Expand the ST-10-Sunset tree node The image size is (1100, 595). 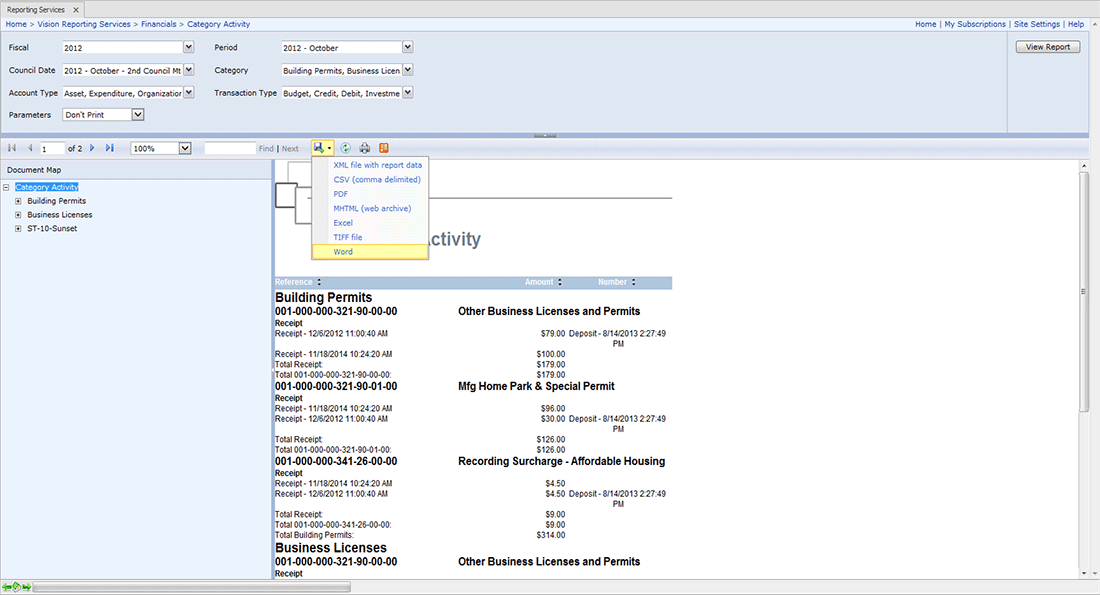[x=18, y=229]
